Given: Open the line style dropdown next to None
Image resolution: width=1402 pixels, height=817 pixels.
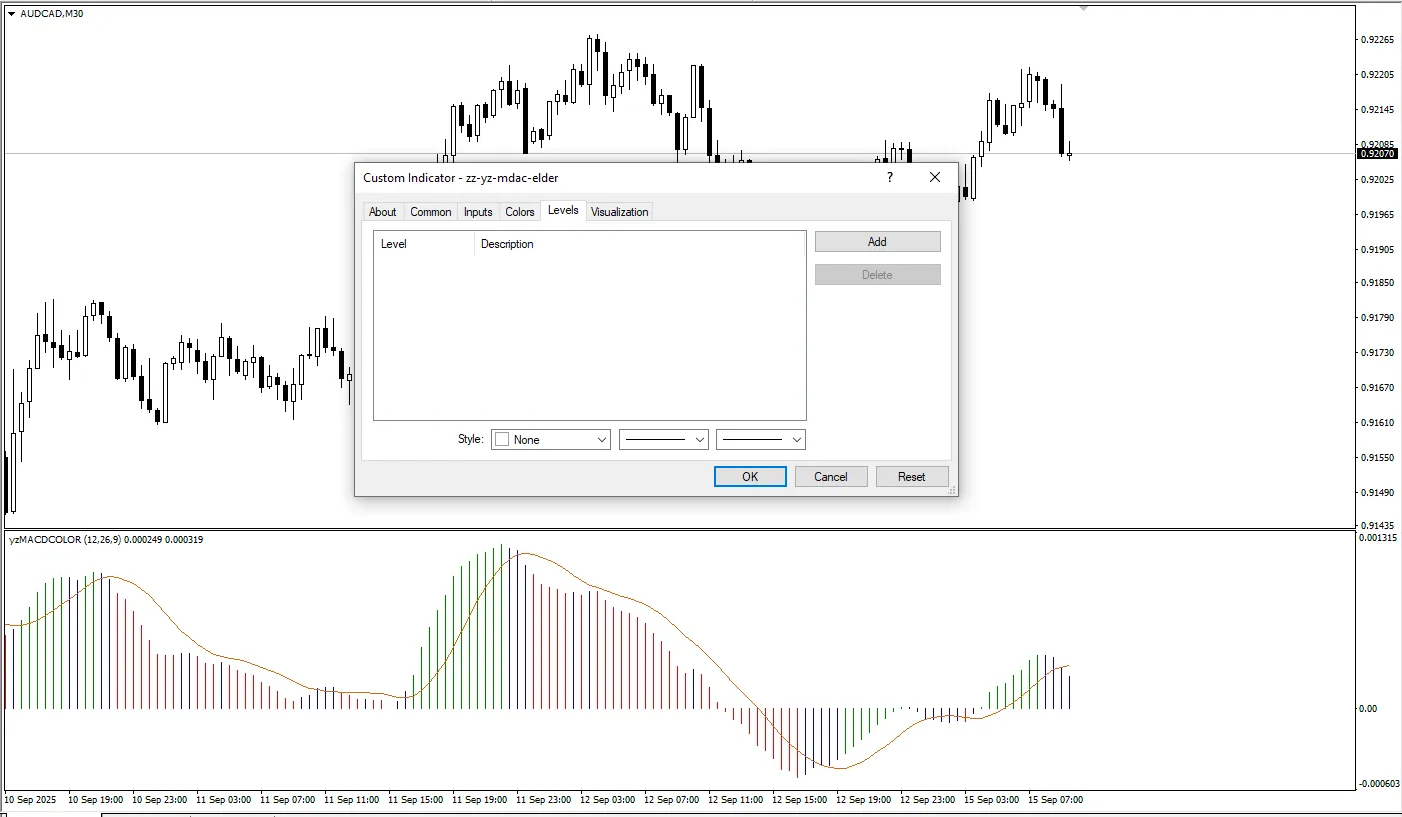Looking at the screenshot, I should coord(664,440).
